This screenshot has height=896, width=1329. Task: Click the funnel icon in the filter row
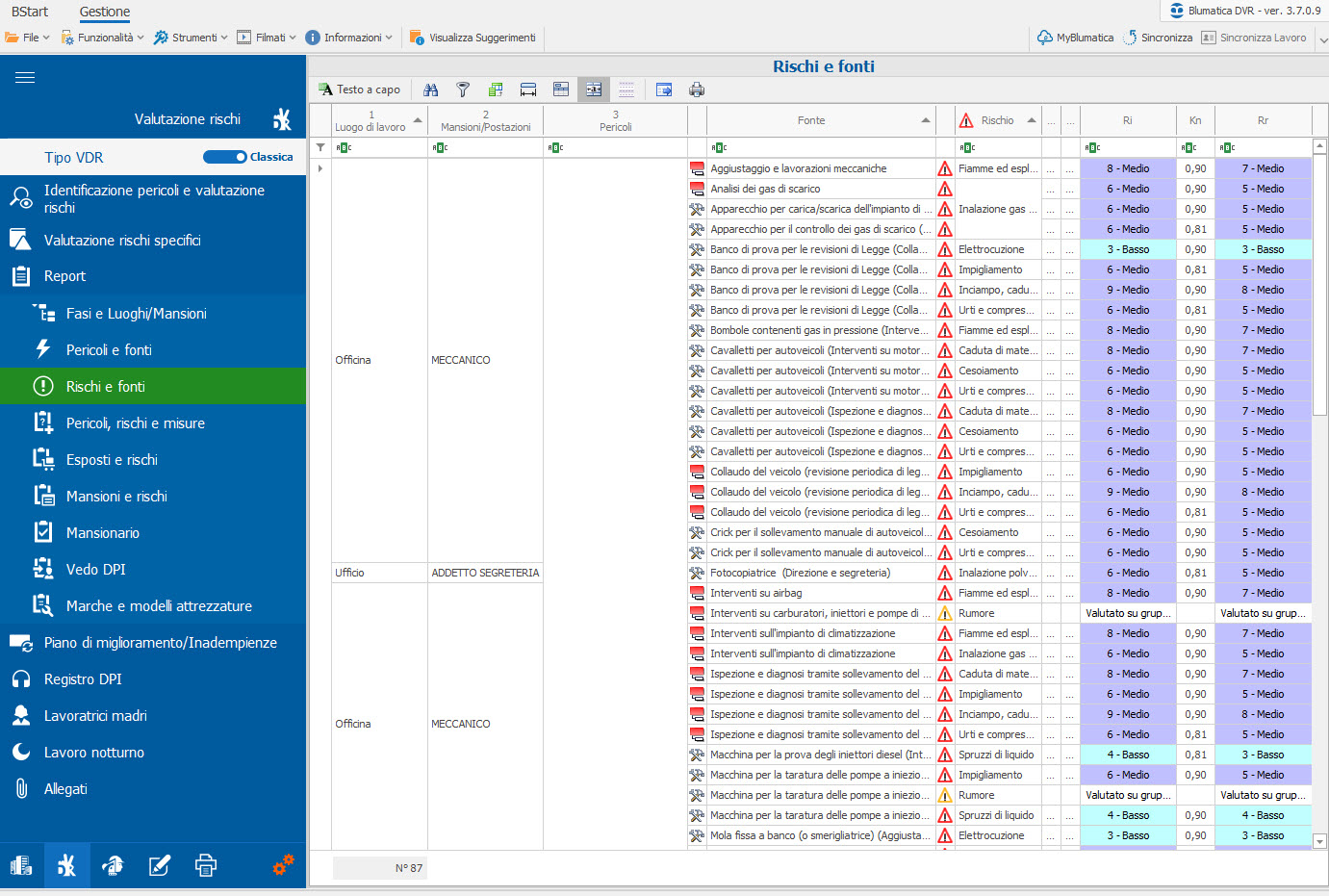(x=320, y=147)
